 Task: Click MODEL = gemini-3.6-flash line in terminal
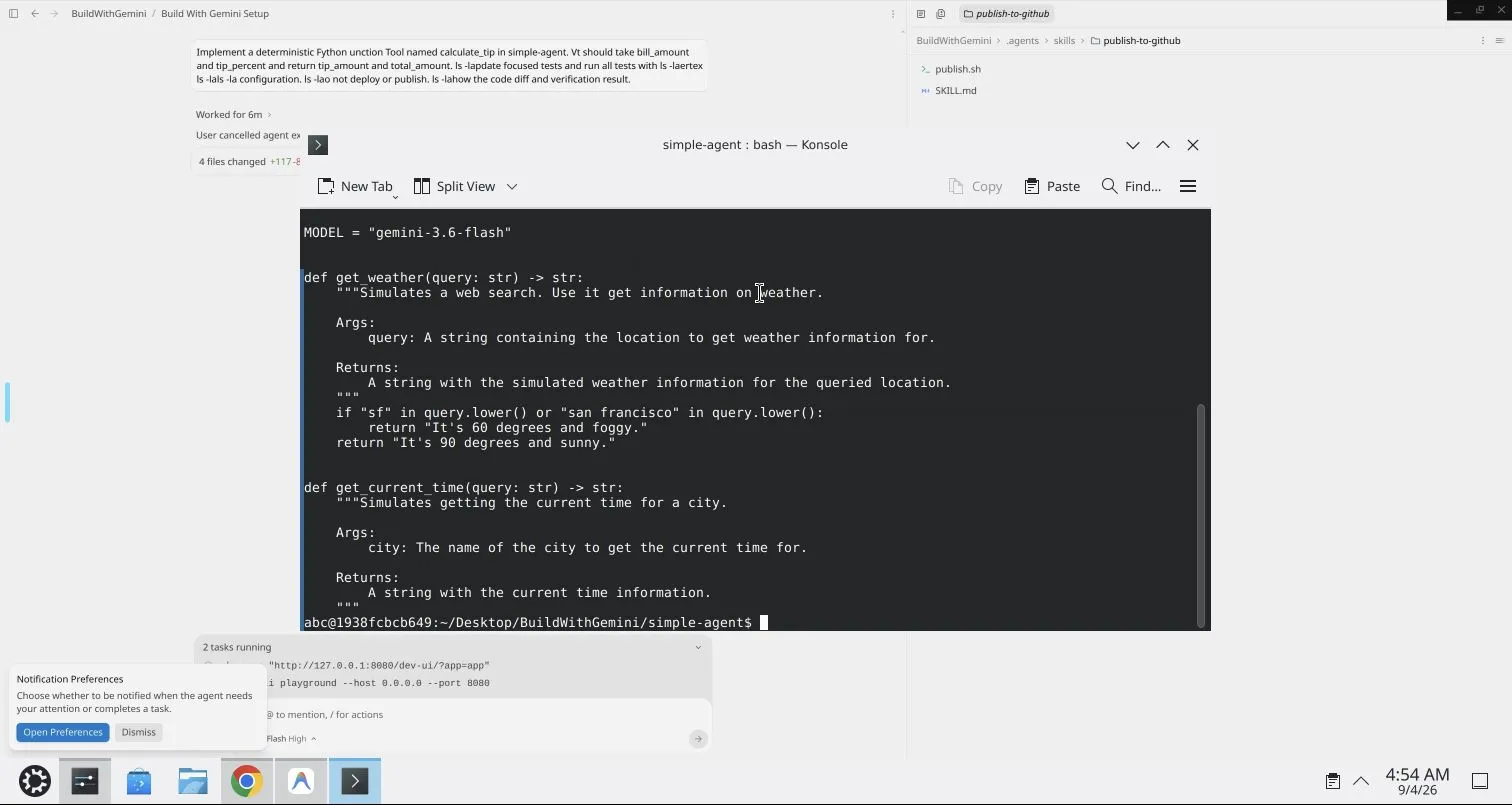point(408,233)
